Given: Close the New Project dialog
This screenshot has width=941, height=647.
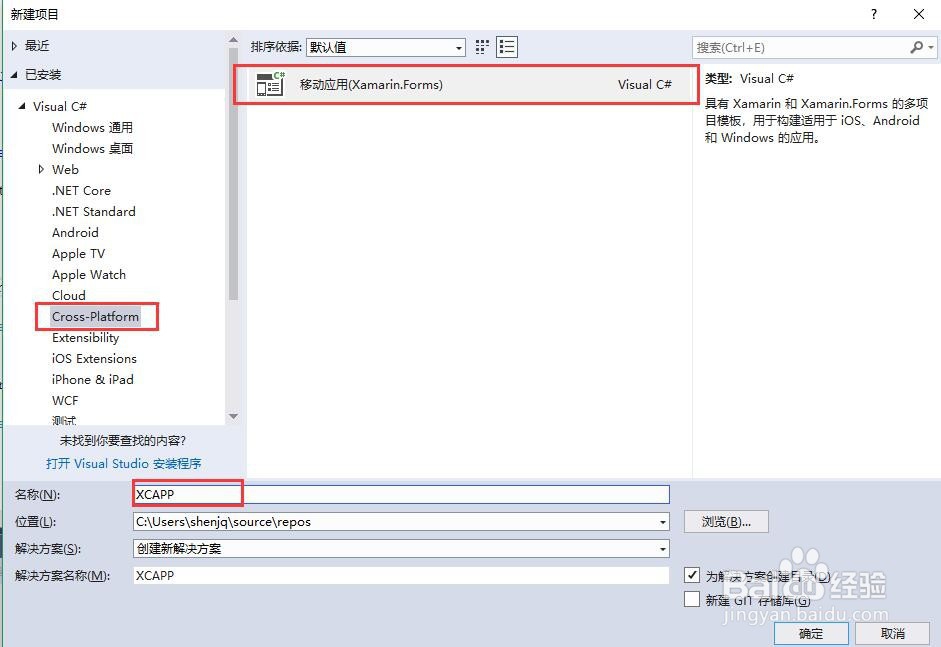Looking at the screenshot, I should (x=919, y=14).
